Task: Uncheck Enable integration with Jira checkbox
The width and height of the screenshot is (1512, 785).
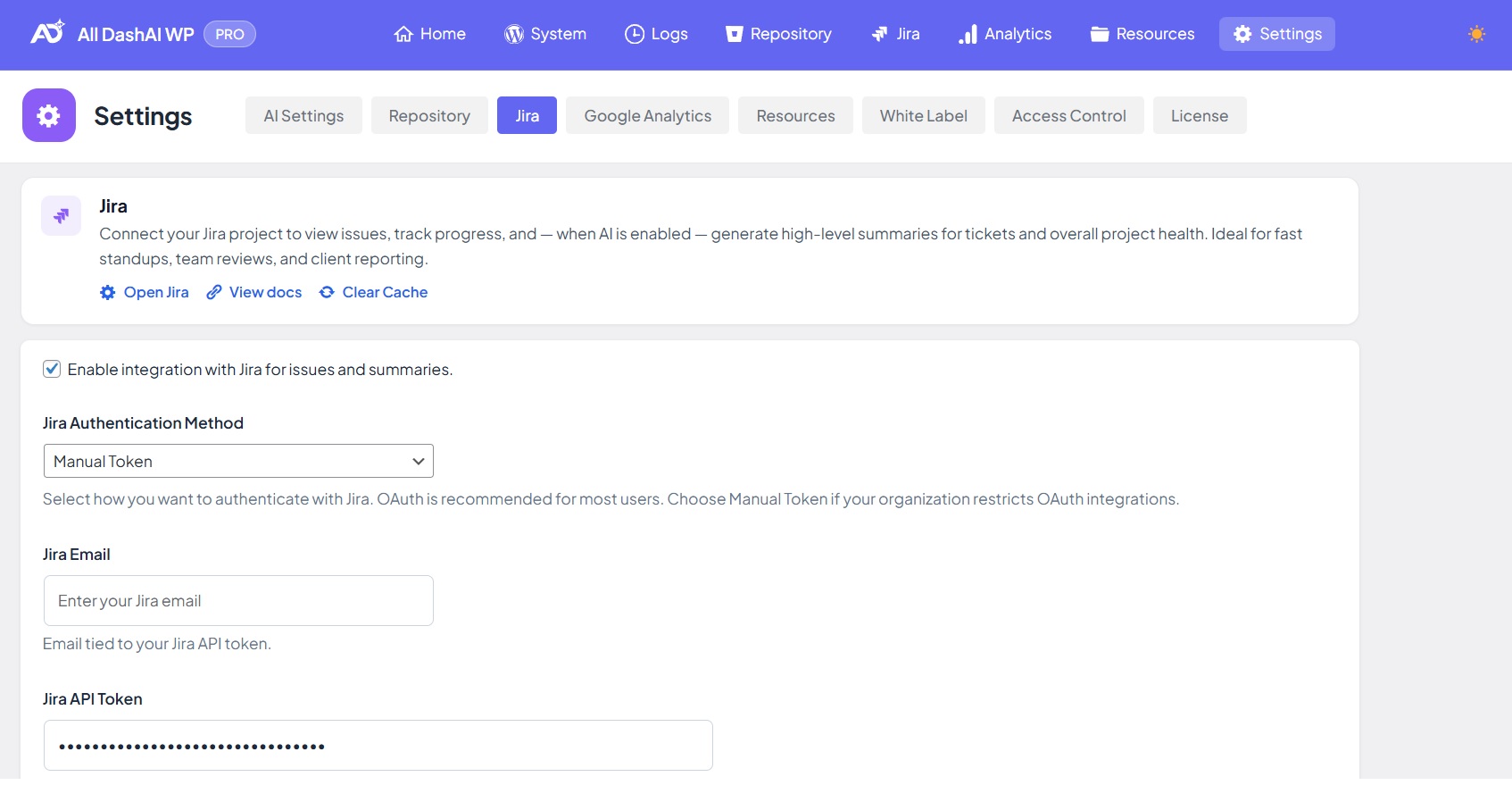Action: [x=52, y=369]
